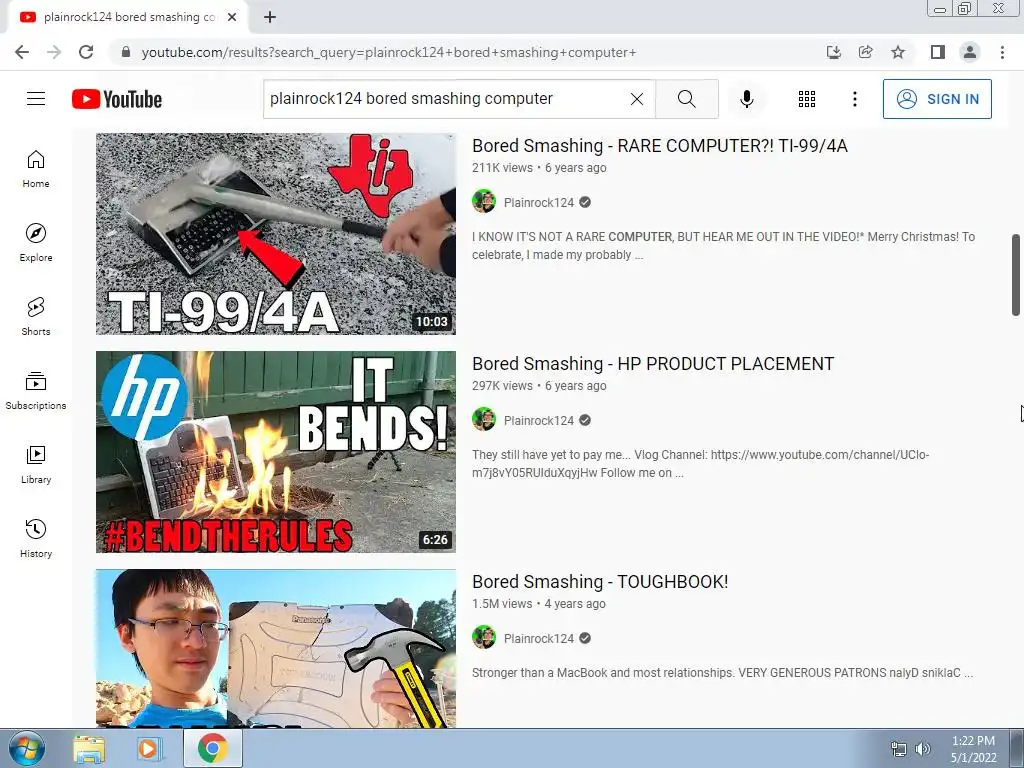Click description 'Stronger than a MacBook'
This screenshot has width=1024, height=768.
pyautogui.click(x=722, y=673)
